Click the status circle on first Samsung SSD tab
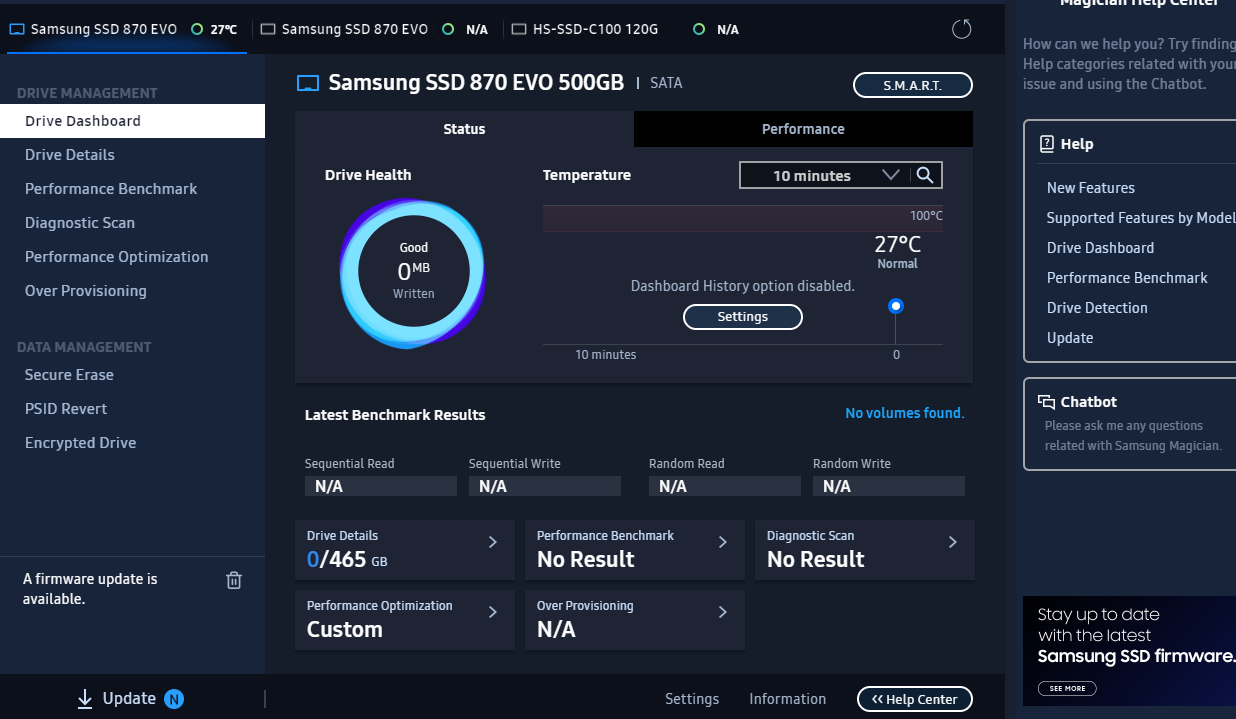This screenshot has height=719, width=1236. 197,29
